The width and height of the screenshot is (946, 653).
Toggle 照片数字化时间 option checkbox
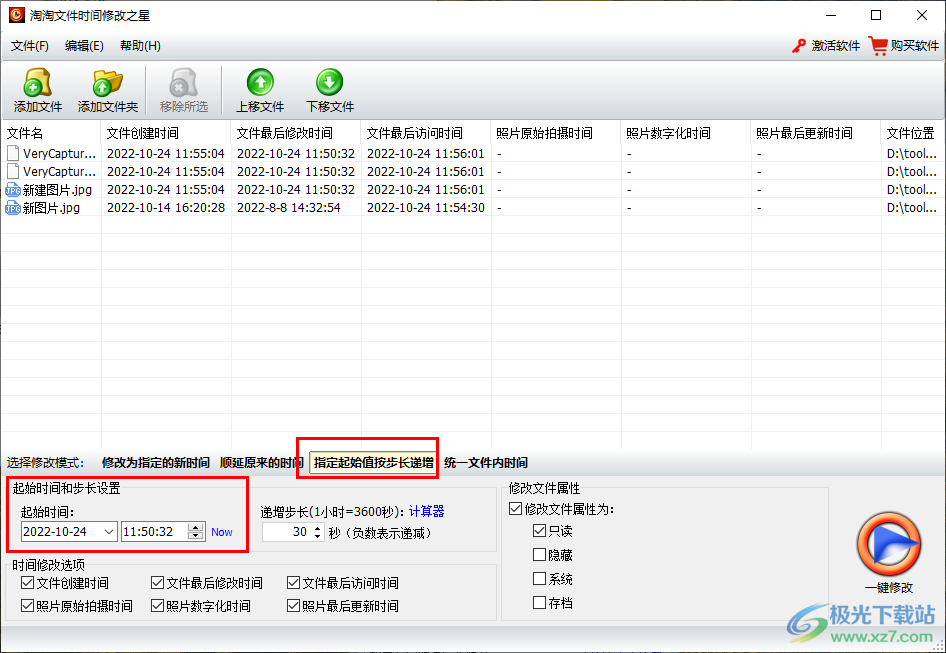[x=157, y=605]
